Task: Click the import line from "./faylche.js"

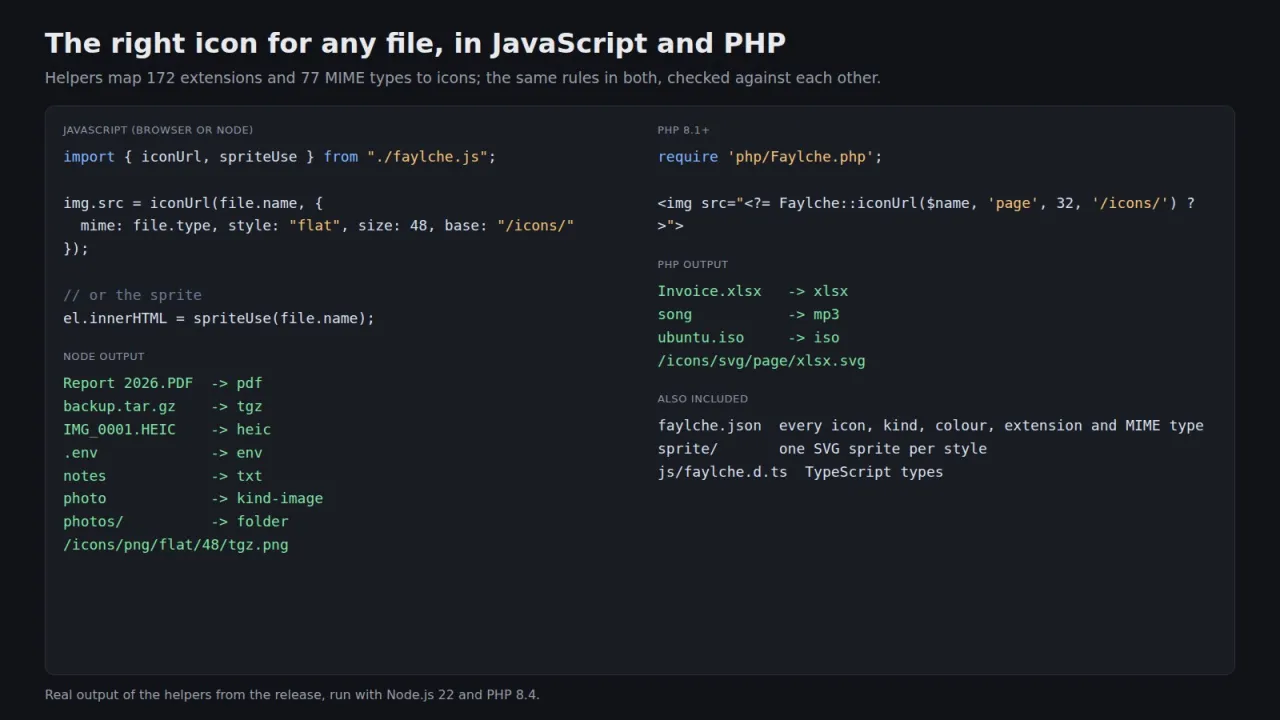Action: click(280, 157)
